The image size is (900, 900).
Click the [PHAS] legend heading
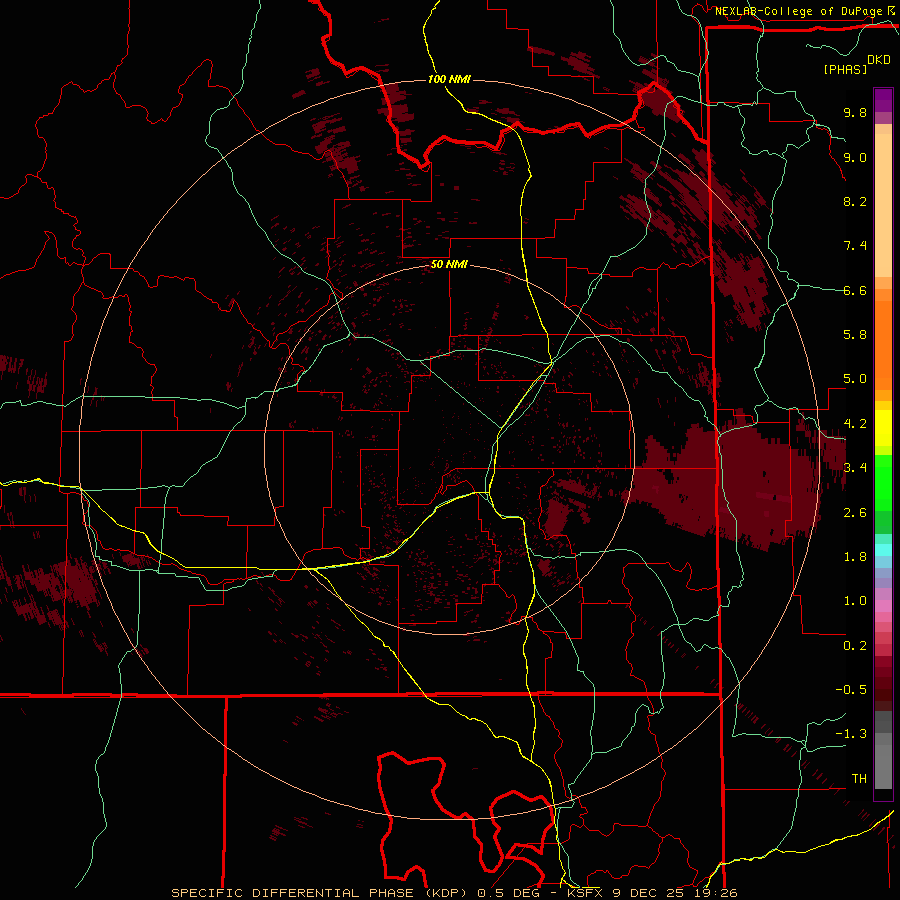(x=845, y=69)
